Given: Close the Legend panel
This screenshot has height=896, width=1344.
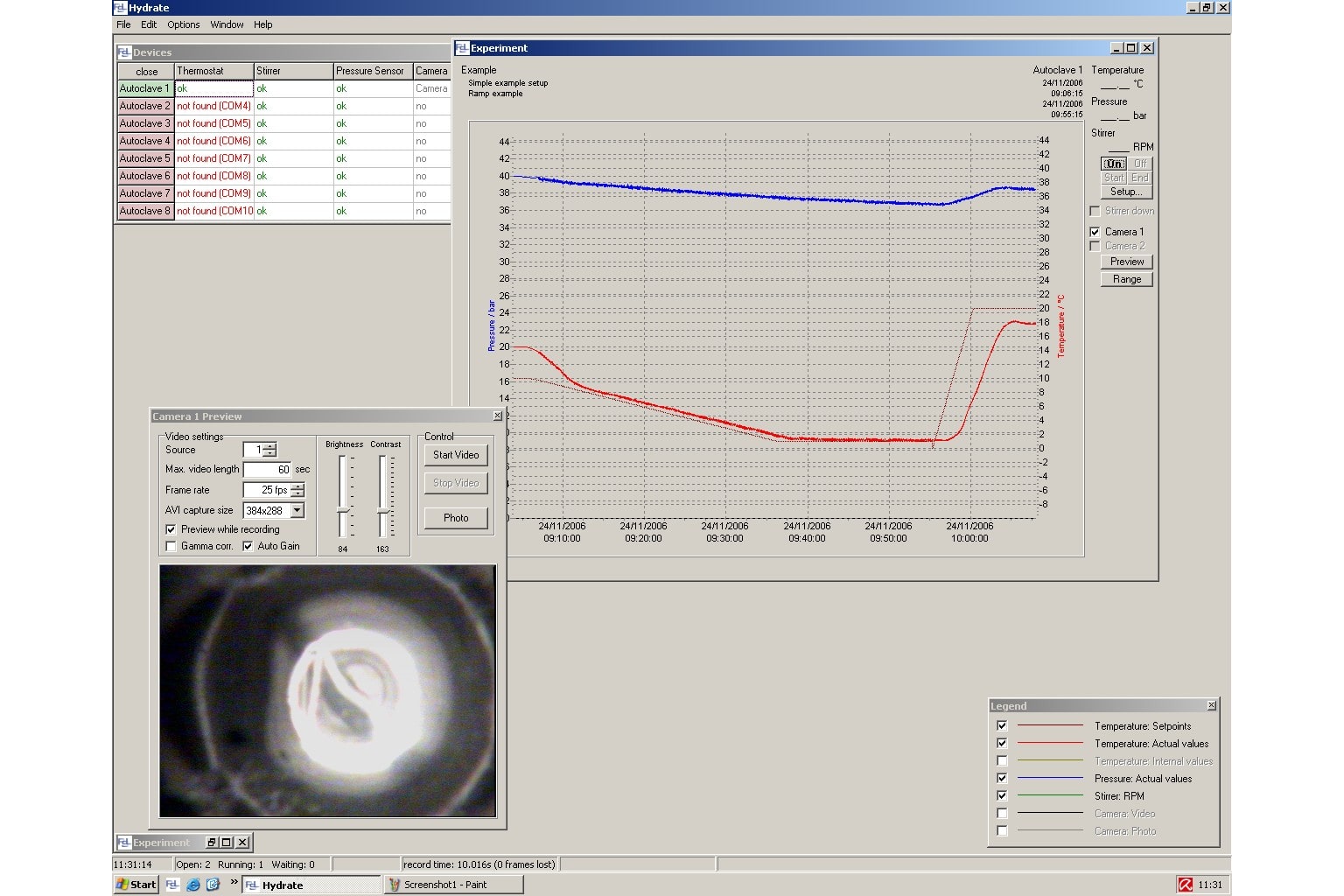Looking at the screenshot, I should point(1211,705).
